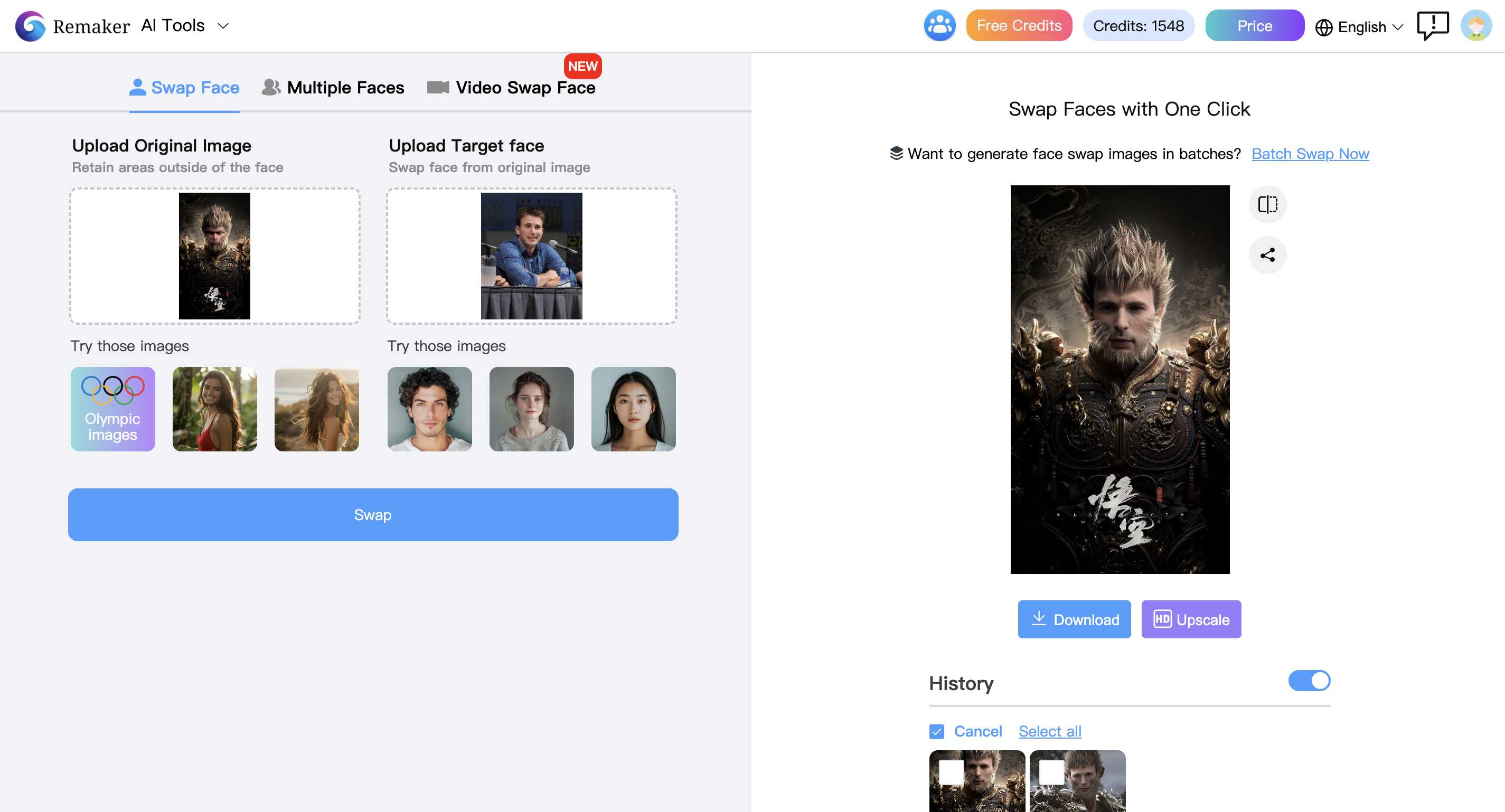Tick checkbox on second history thumbnail

click(1051, 772)
